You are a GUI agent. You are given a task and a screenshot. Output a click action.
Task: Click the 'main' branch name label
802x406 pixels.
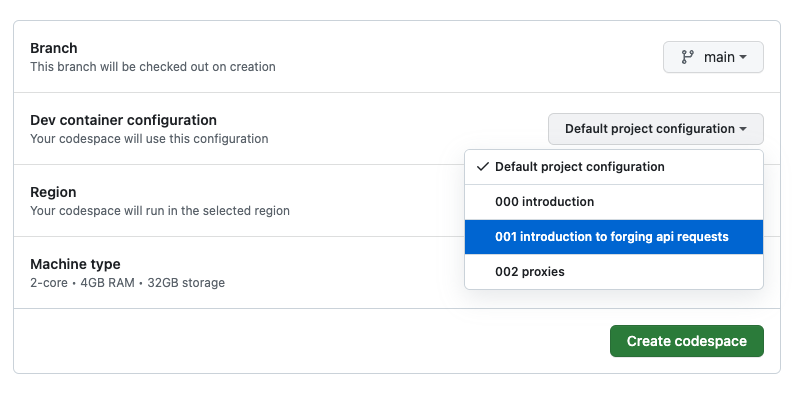pyautogui.click(x=719, y=57)
